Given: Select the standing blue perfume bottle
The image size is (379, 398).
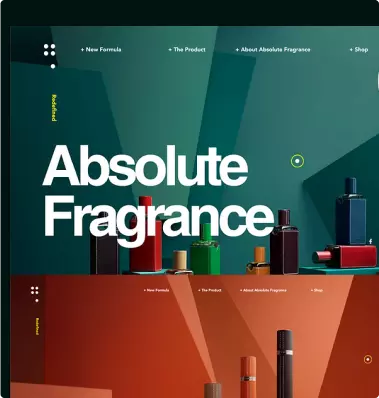Looking at the screenshot, I should coord(350,211).
